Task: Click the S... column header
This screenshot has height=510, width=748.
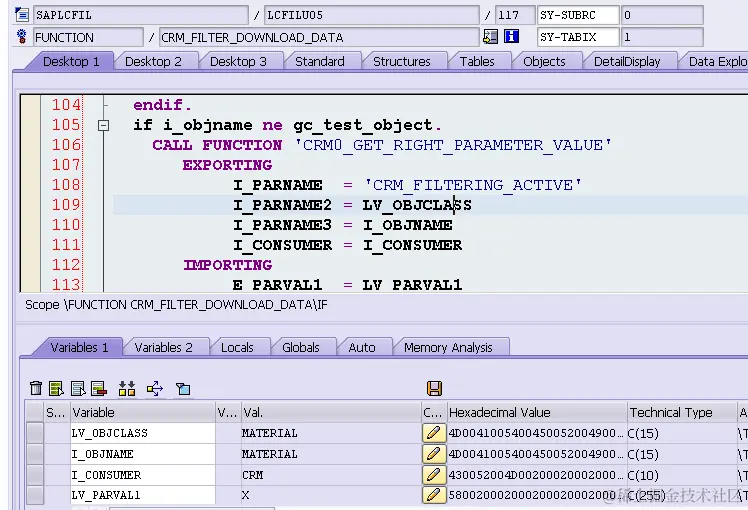Action: pyautogui.click(x=56, y=412)
